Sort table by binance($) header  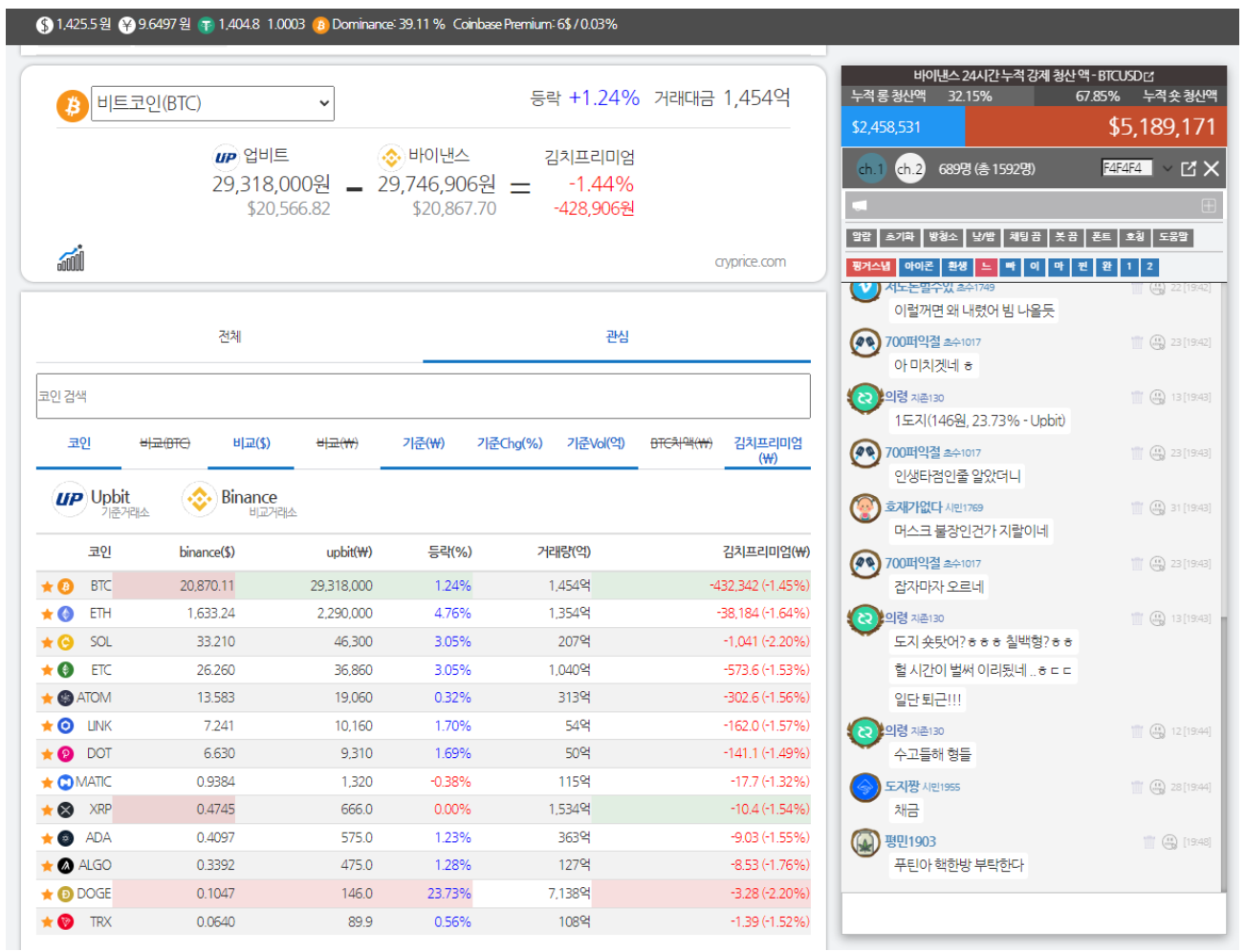[207, 552]
